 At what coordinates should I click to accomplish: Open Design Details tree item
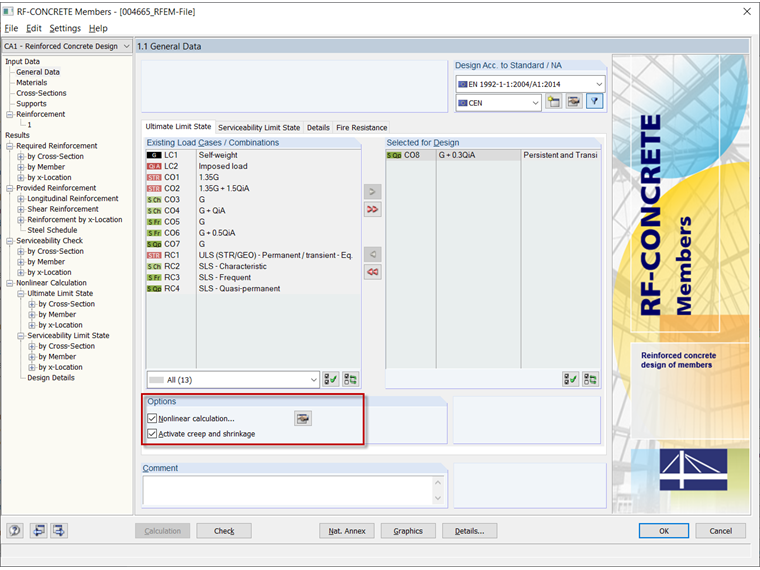coord(51,378)
